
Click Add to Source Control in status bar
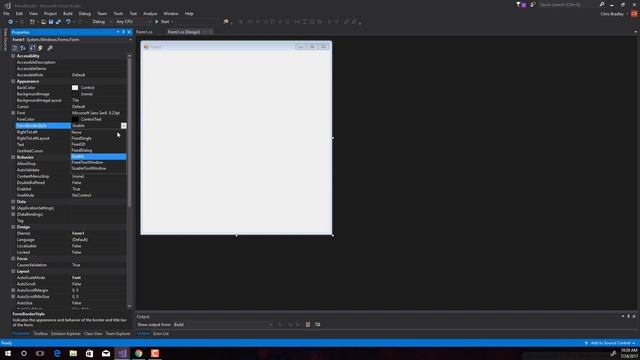click(610, 343)
